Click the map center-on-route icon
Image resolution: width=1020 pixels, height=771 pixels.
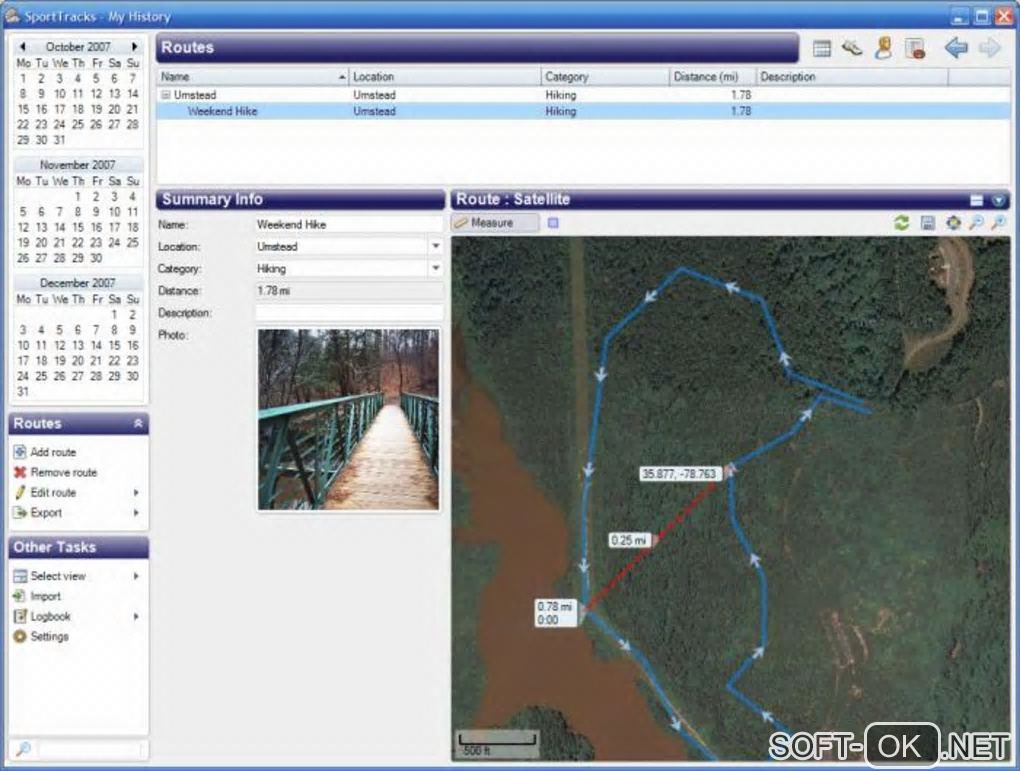point(953,223)
